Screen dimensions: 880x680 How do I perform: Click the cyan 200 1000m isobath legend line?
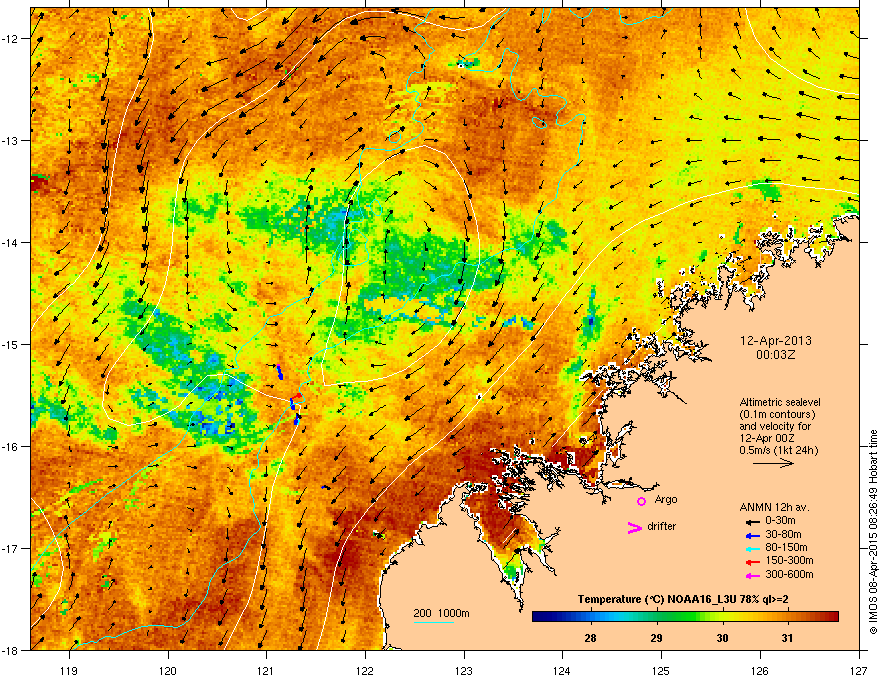click(433, 622)
